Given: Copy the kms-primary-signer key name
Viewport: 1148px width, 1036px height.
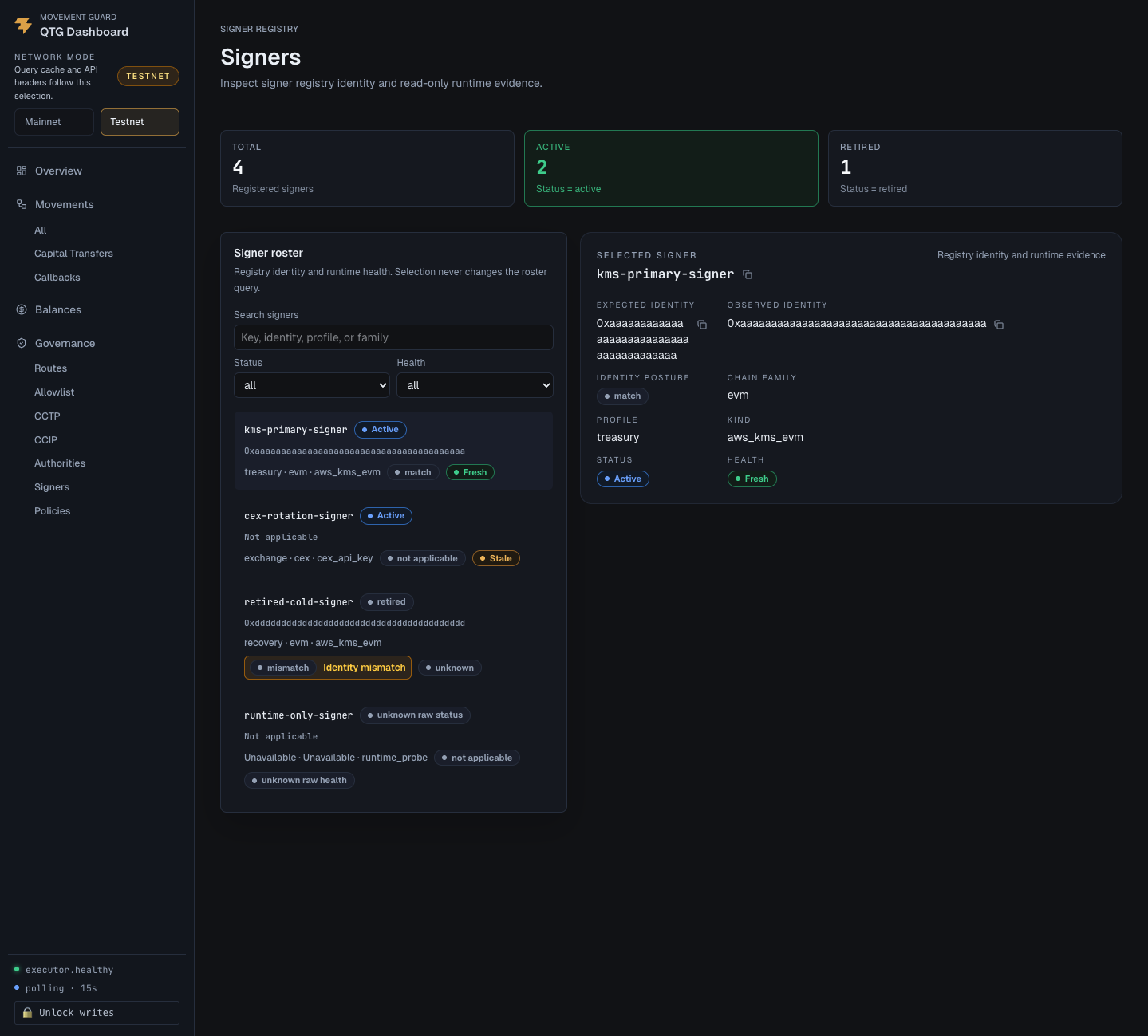Looking at the screenshot, I should [748, 274].
